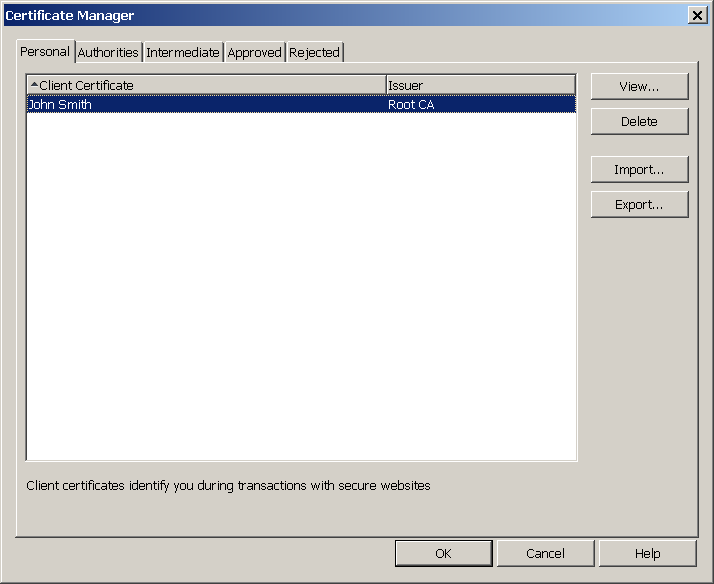714x584 pixels.
Task: Switch to the Personal tab
Action: 45,52
